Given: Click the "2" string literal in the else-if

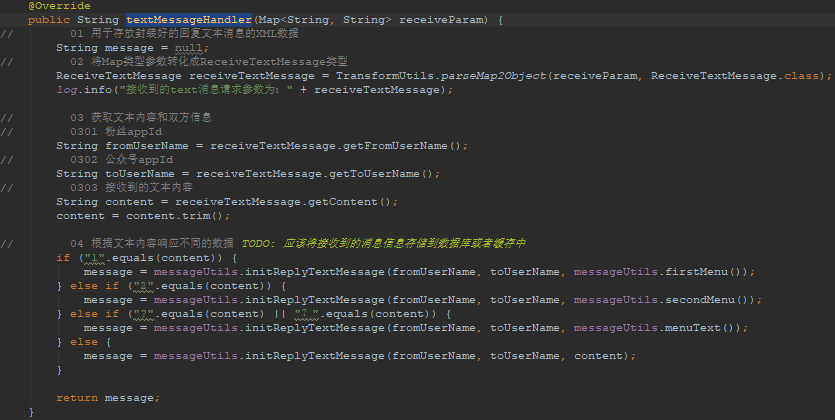Looking at the screenshot, I should pos(143,286).
